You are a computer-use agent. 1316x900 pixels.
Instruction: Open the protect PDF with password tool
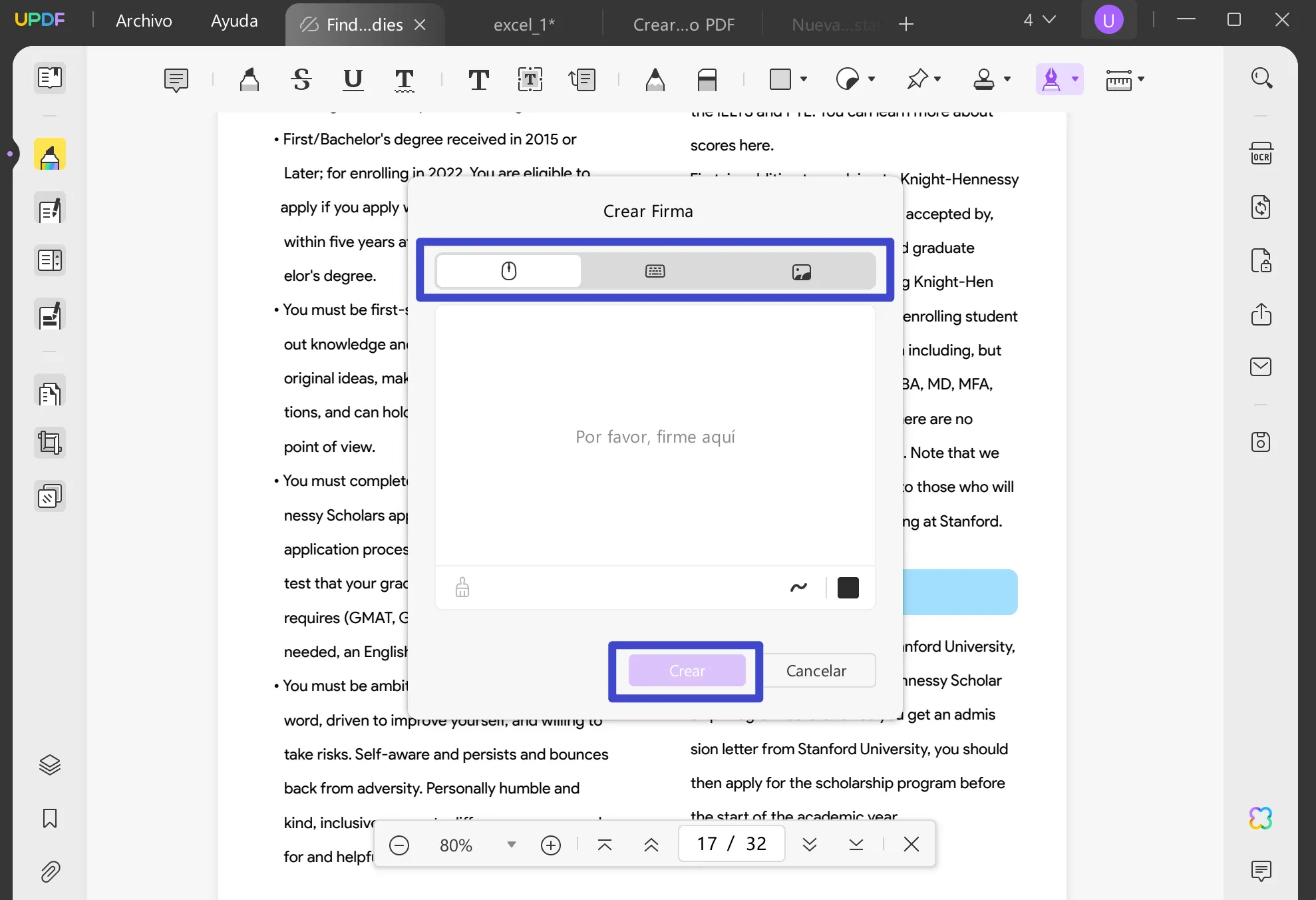pos(1261,260)
